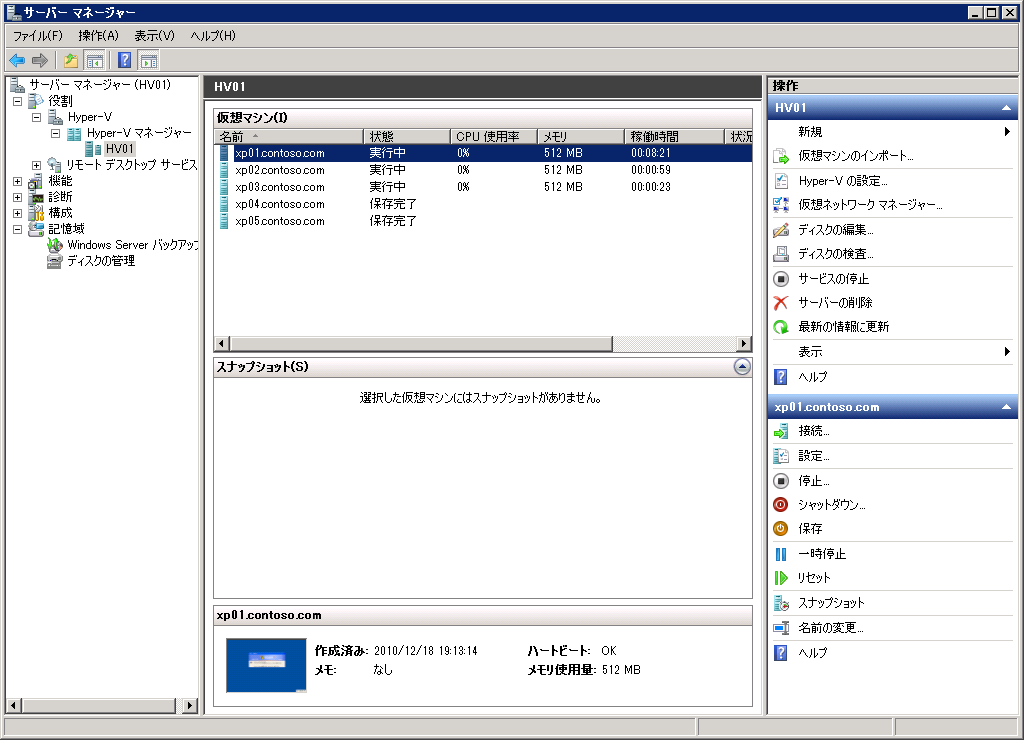
Task: Click the Forward arrow toolbar icon
Action: (x=40, y=61)
